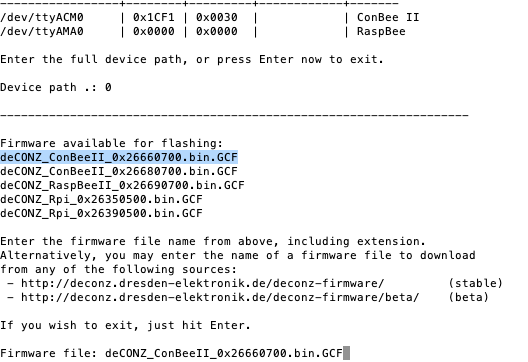
Task: Select the deCONZ_RaspBeeII_0x26690700.bin.GCF entry
Action: 122,185
